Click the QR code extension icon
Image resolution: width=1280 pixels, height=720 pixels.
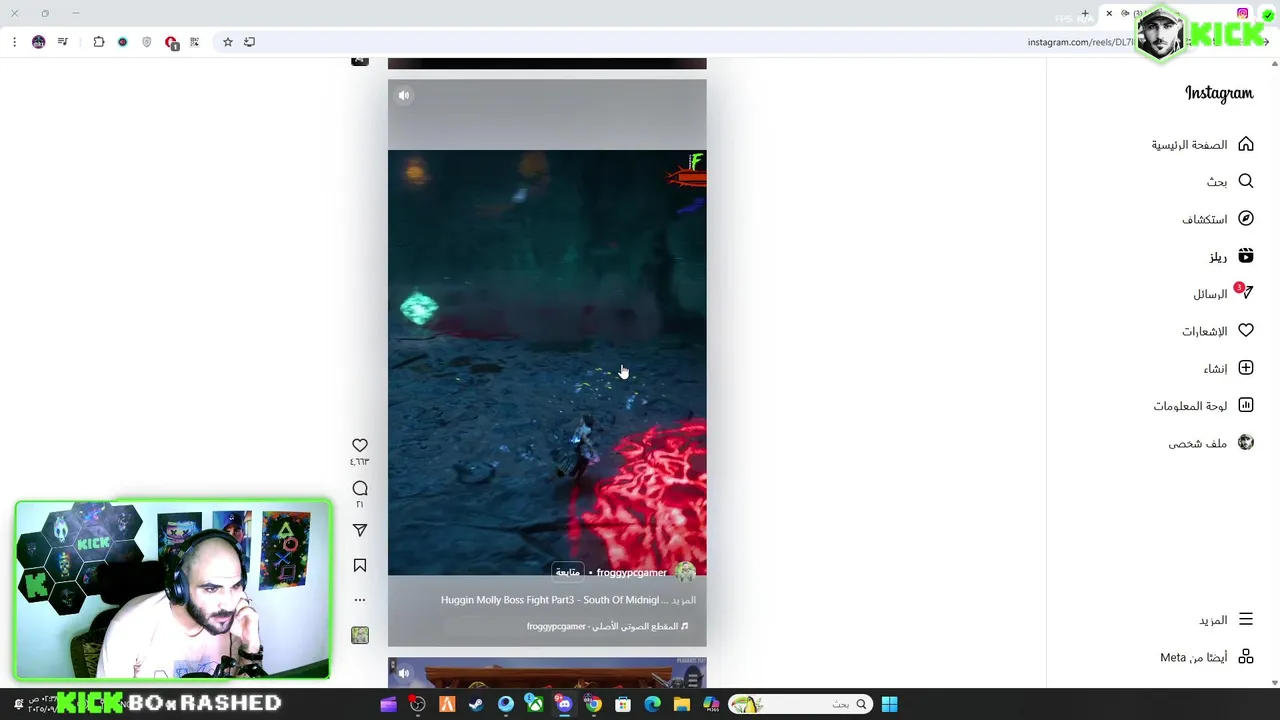(x=194, y=42)
